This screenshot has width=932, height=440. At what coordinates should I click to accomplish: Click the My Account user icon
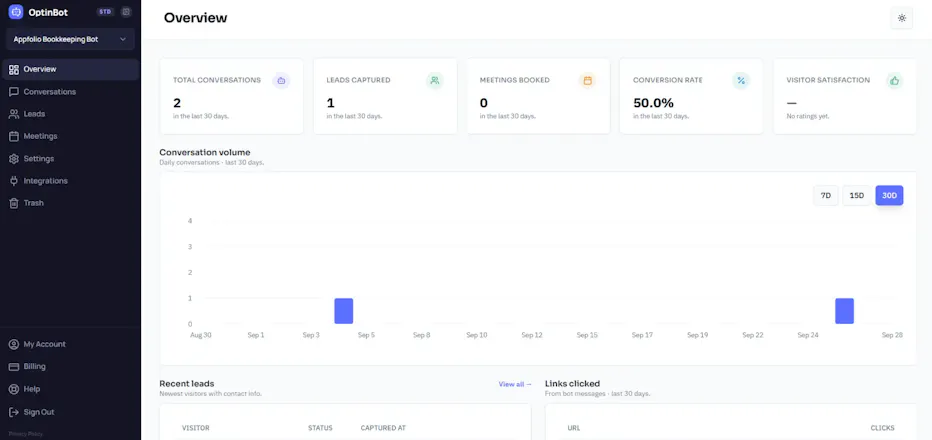[14, 344]
